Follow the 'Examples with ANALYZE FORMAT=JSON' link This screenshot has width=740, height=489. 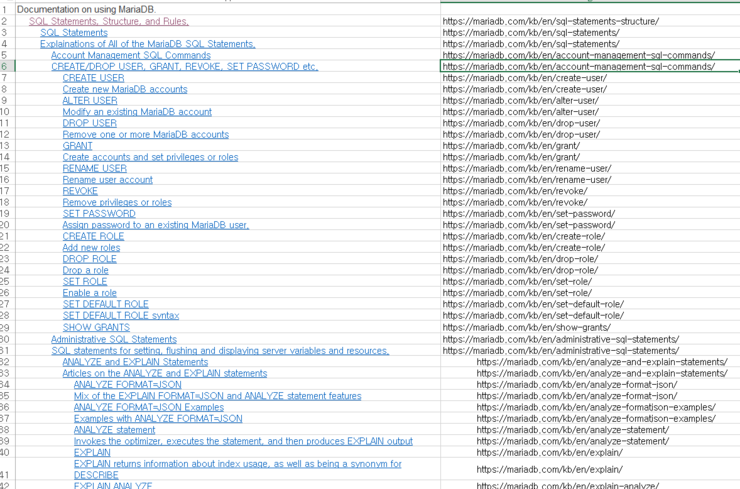[x=158, y=419]
